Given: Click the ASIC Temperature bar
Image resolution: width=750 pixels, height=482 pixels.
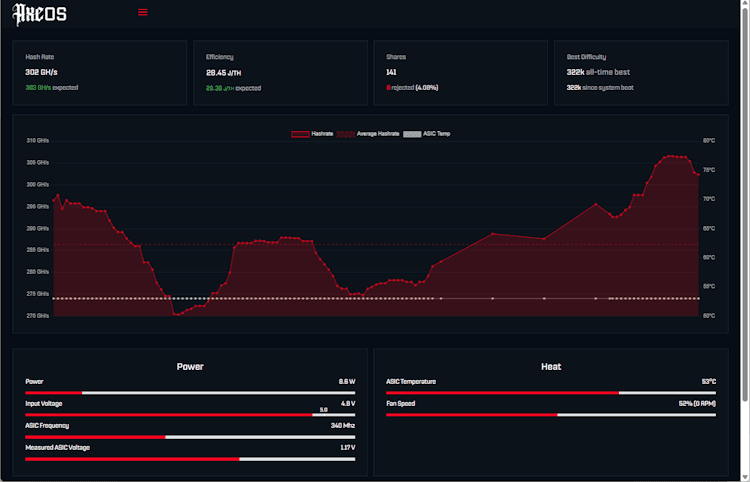Looking at the screenshot, I should pos(550,393).
